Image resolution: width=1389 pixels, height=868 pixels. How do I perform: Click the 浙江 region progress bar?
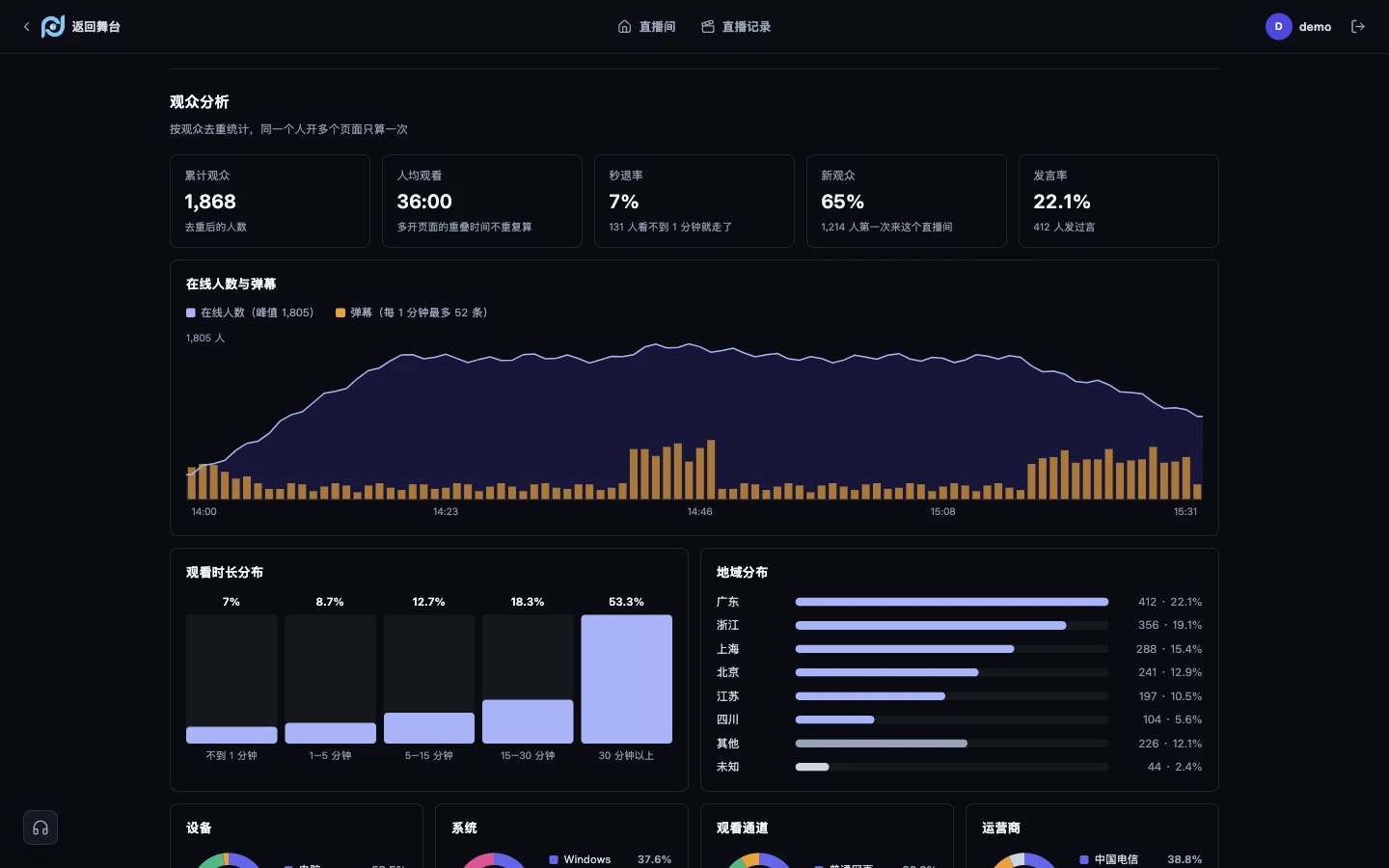coord(952,625)
